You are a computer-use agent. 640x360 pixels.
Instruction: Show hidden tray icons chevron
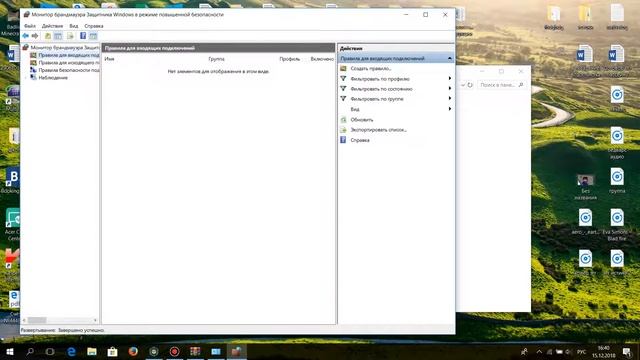coord(539,351)
